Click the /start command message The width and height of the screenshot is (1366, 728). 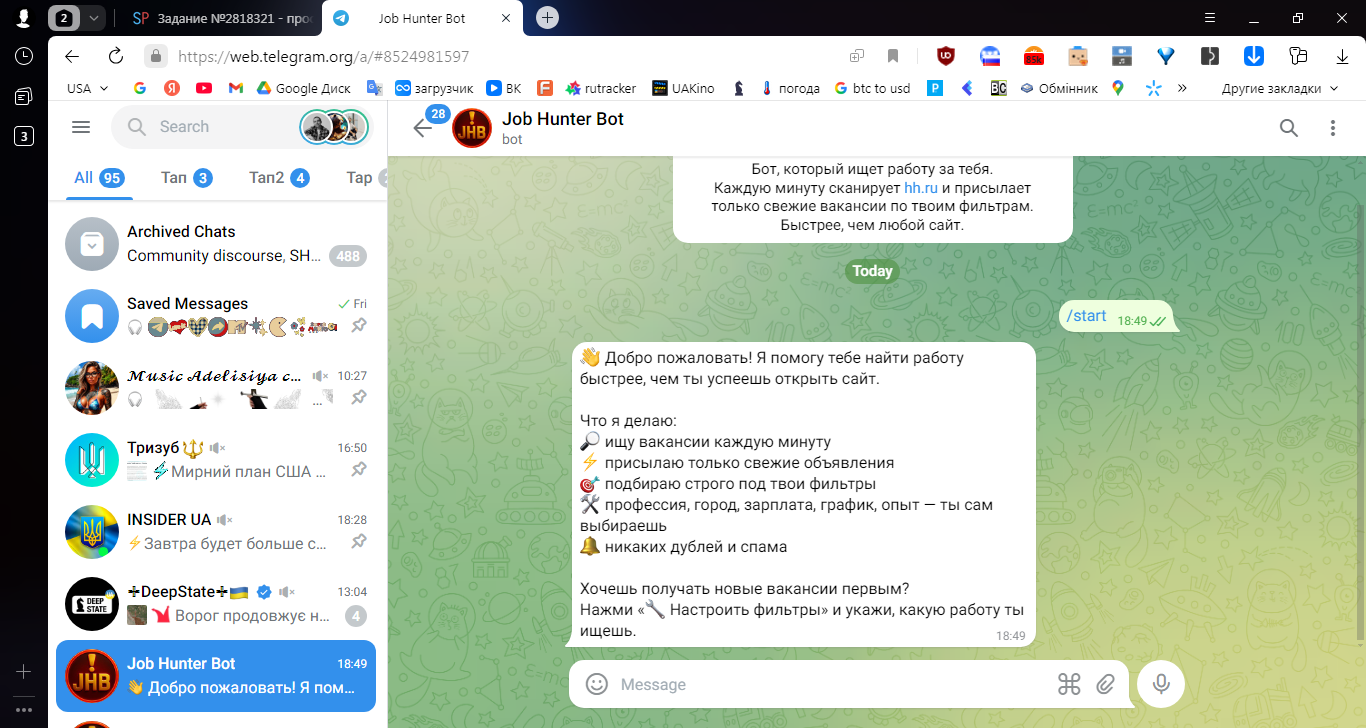pyautogui.click(x=1086, y=316)
